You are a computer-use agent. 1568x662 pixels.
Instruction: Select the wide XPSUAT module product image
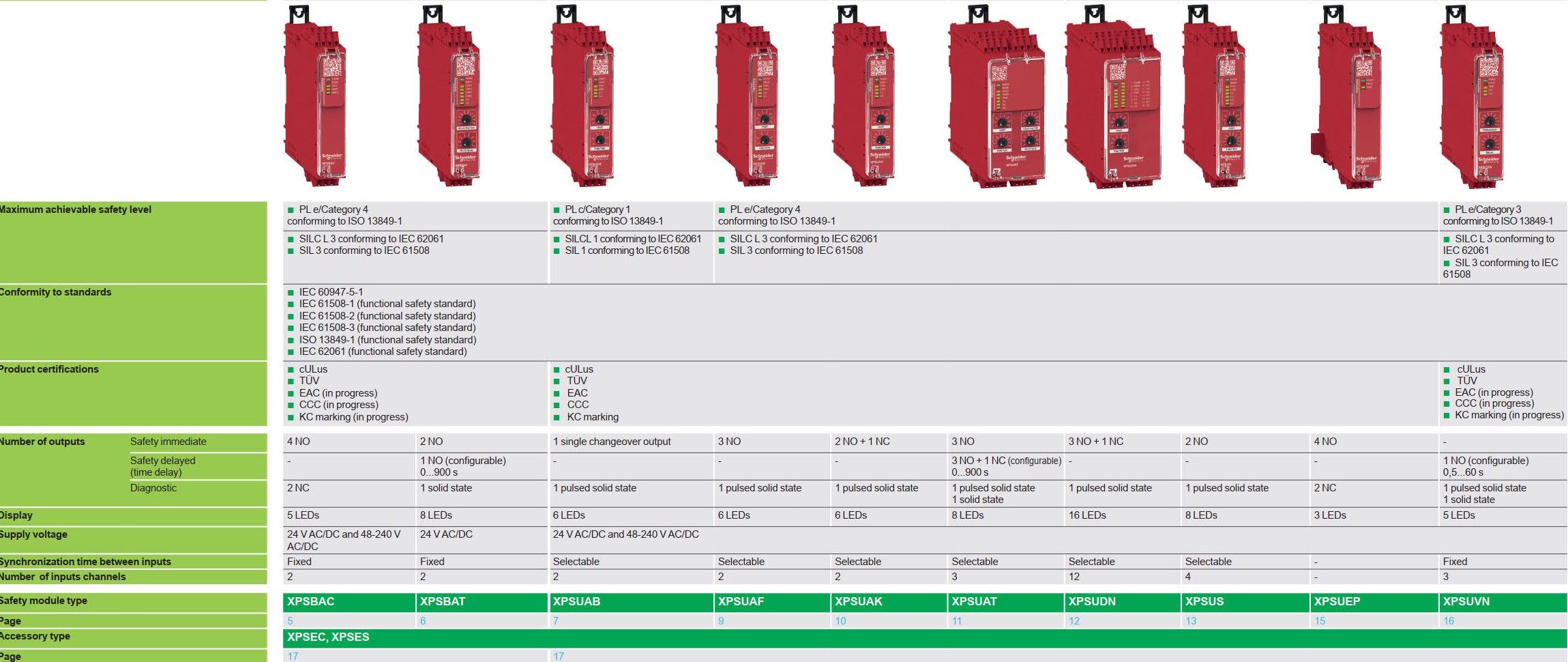996,97
